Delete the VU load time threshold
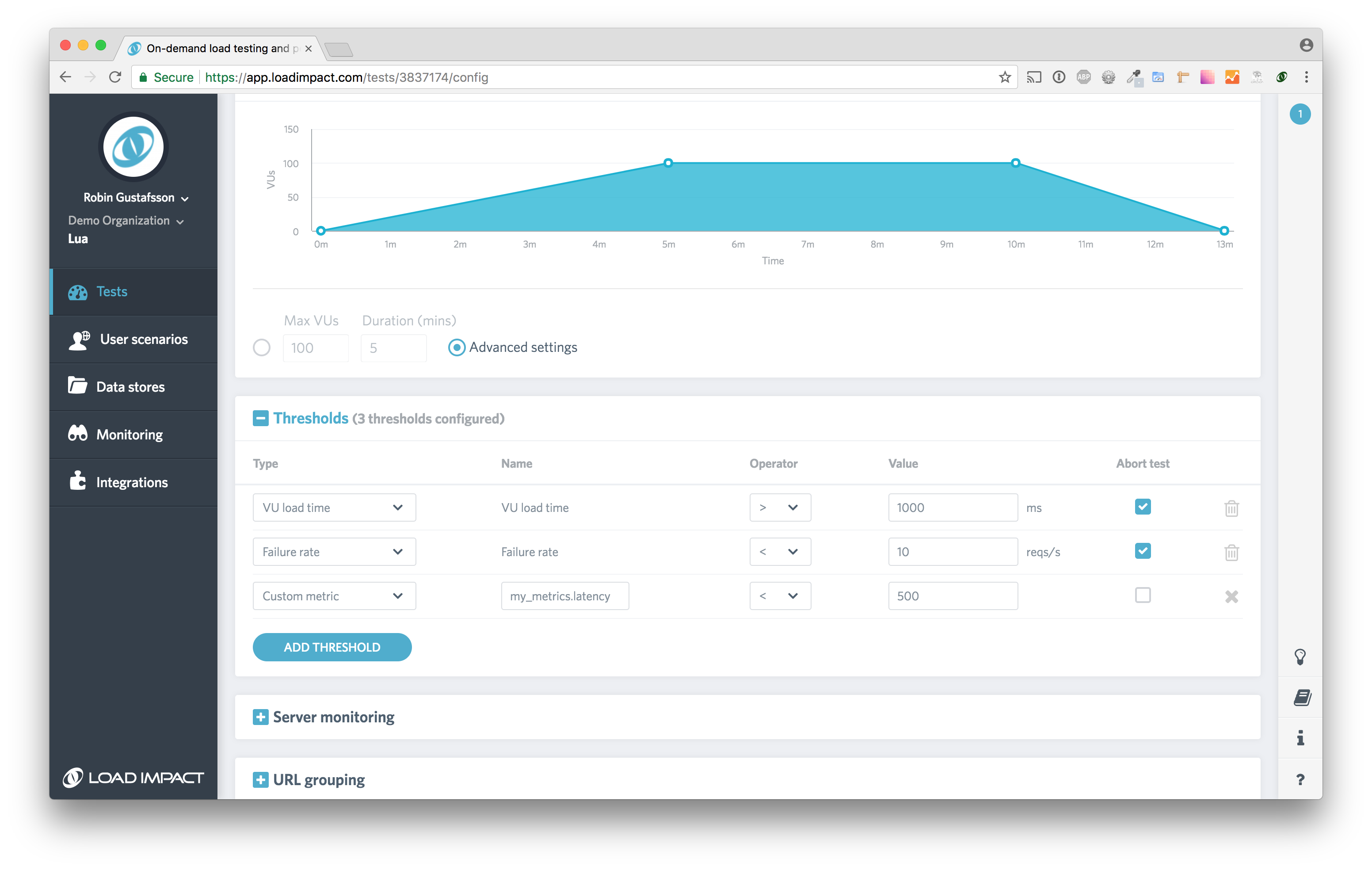Screen dimensions: 1372x870 pyautogui.click(x=1232, y=507)
